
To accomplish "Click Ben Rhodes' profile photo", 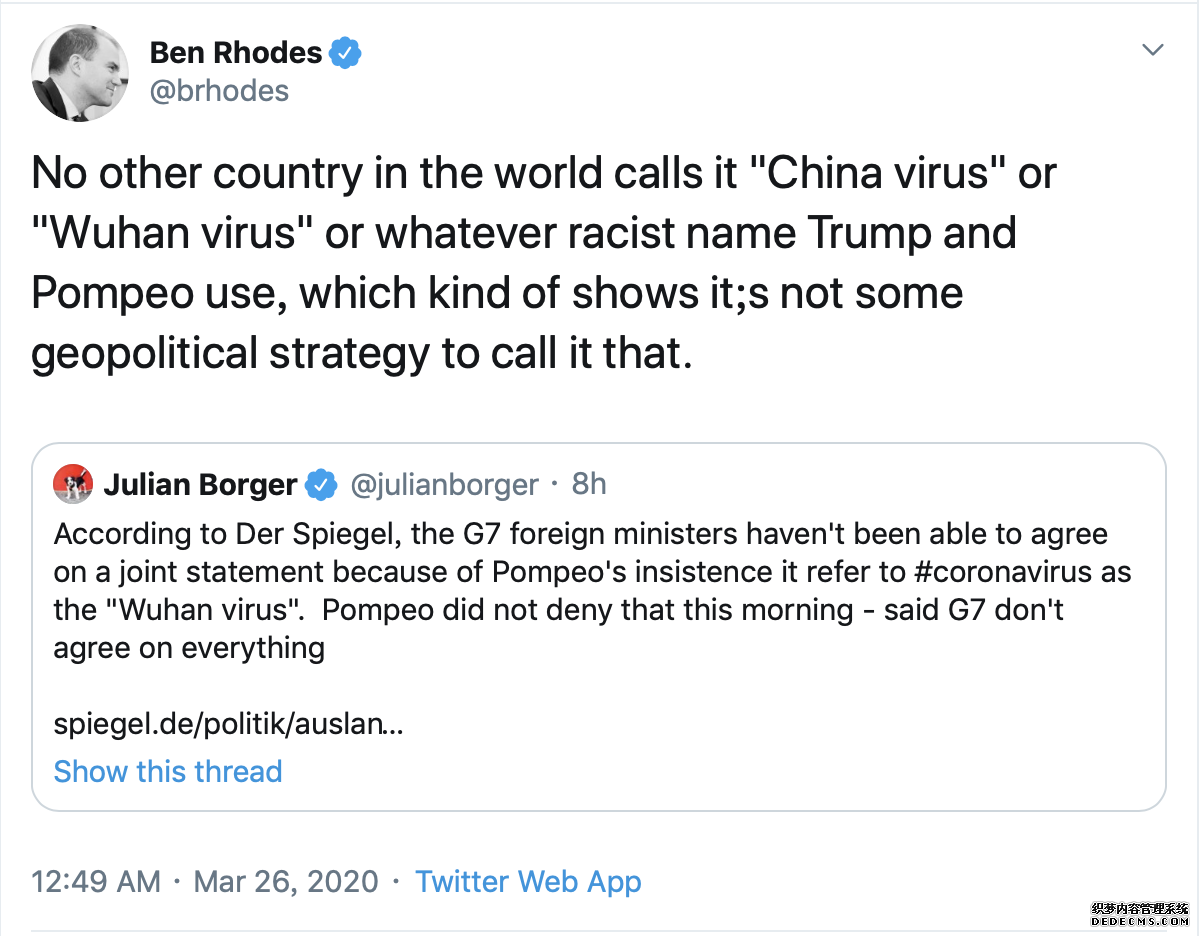I will [x=80, y=72].
